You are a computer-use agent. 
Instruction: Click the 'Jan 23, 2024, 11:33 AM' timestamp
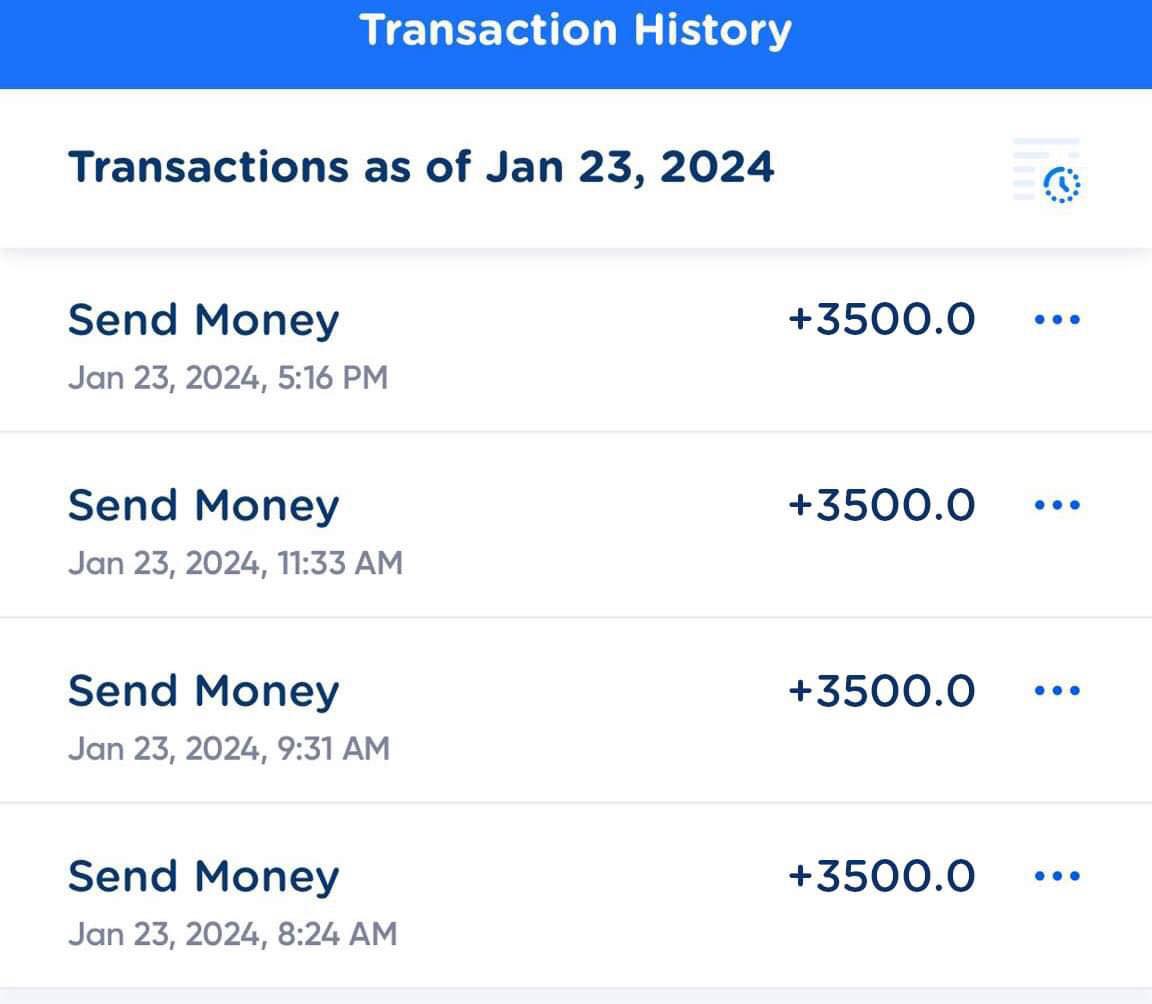(235, 563)
